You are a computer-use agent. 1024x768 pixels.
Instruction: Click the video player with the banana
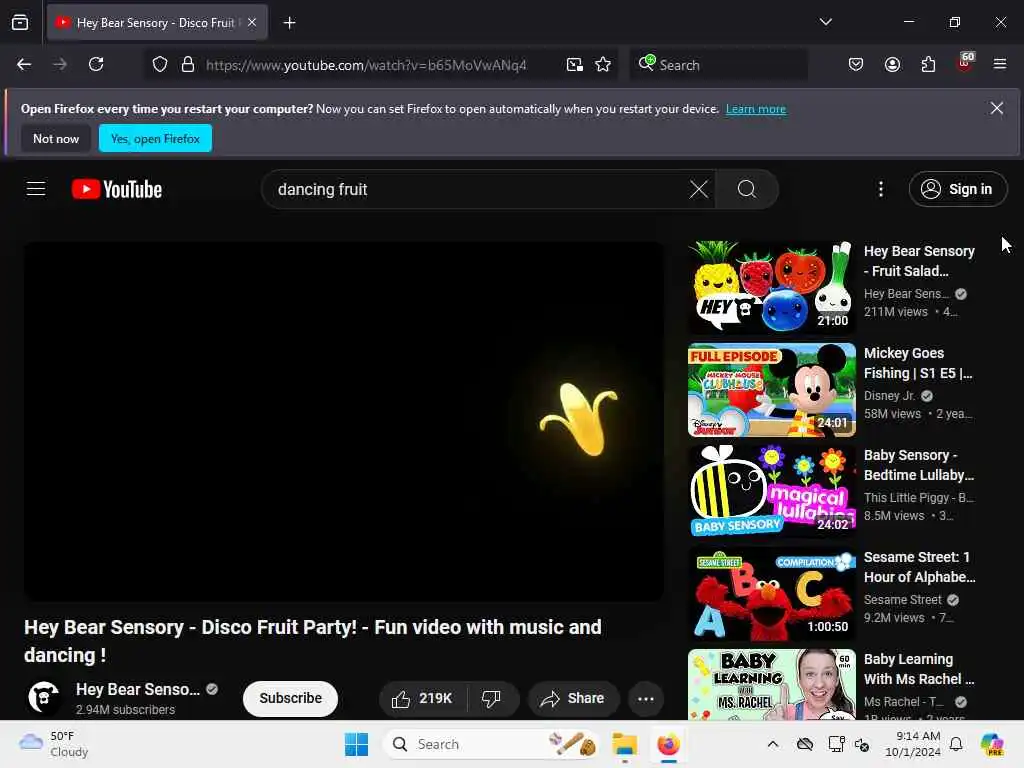coord(344,421)
